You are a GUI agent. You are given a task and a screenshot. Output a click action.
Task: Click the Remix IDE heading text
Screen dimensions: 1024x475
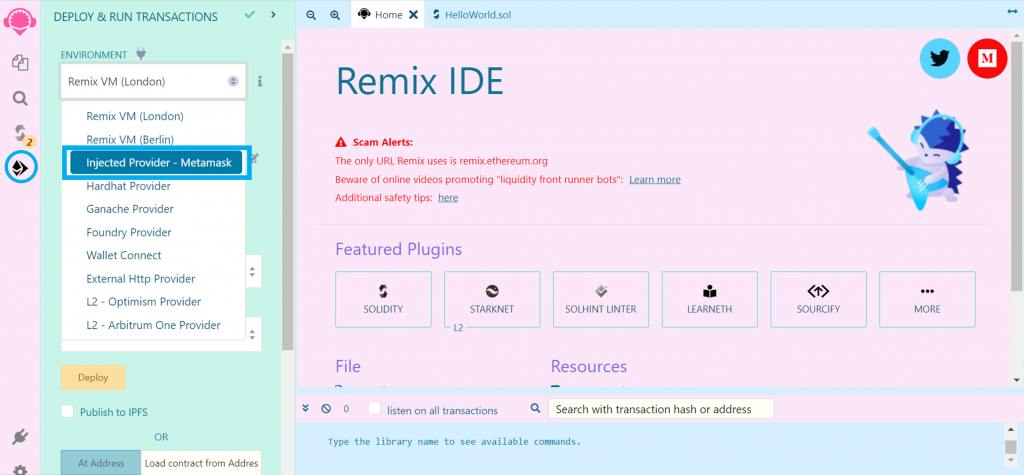(x=420, y=81)
